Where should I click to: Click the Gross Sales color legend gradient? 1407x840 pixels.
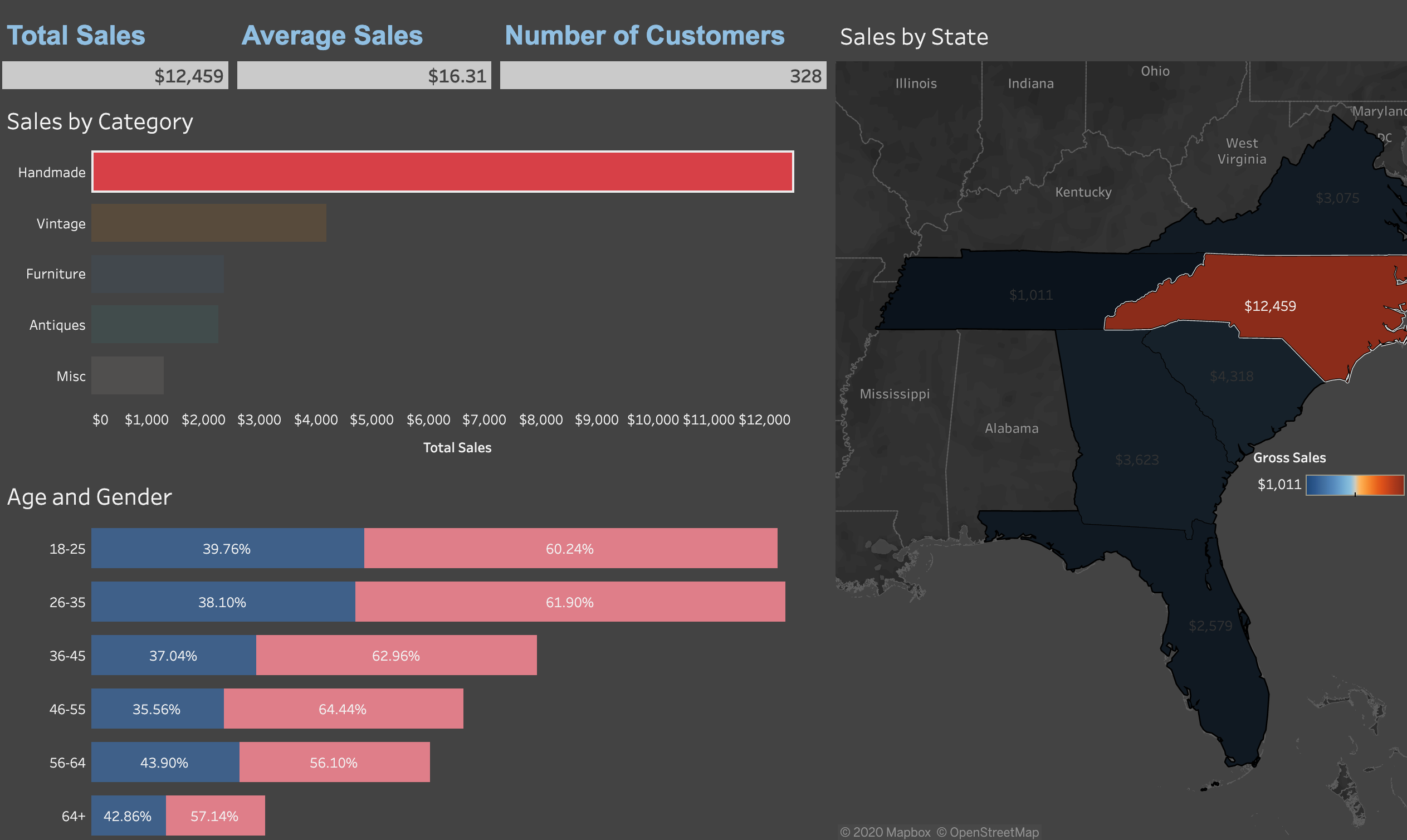click(x=1355, y=485)
